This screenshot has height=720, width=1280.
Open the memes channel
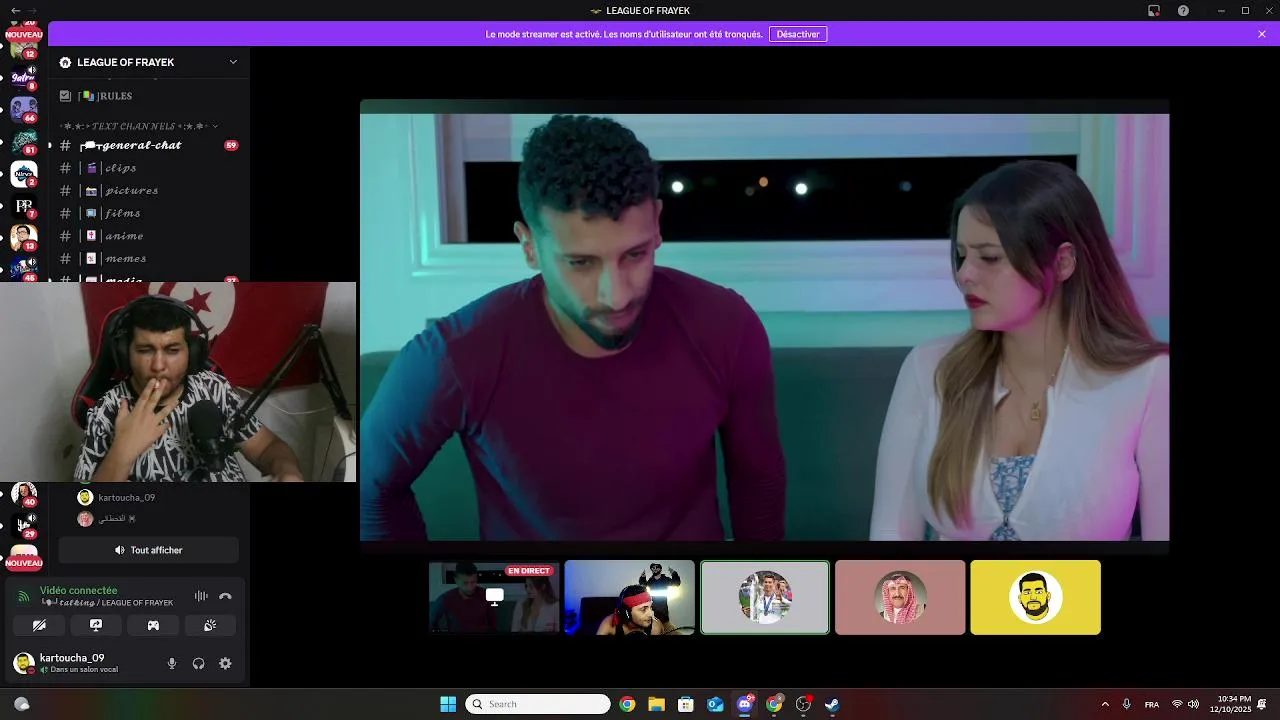148,258
